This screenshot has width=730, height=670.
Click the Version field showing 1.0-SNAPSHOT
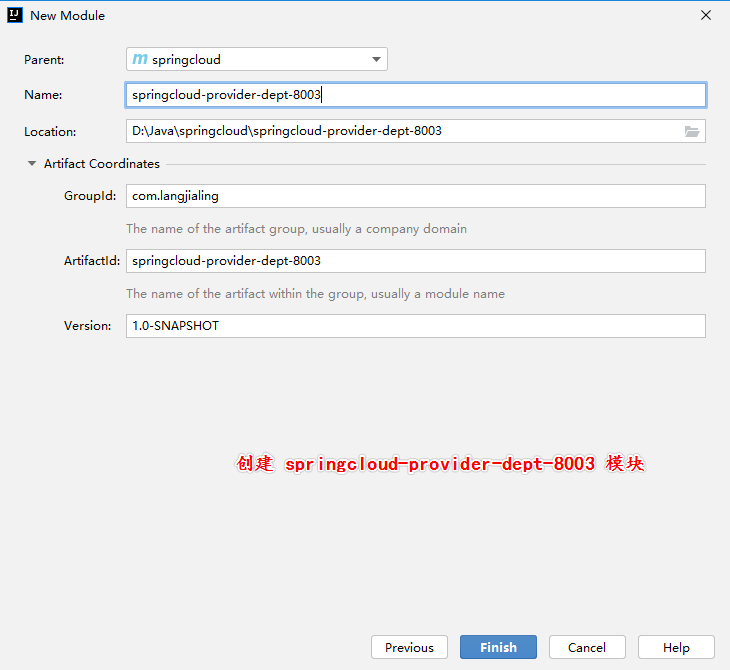click(x=415, y=326)
